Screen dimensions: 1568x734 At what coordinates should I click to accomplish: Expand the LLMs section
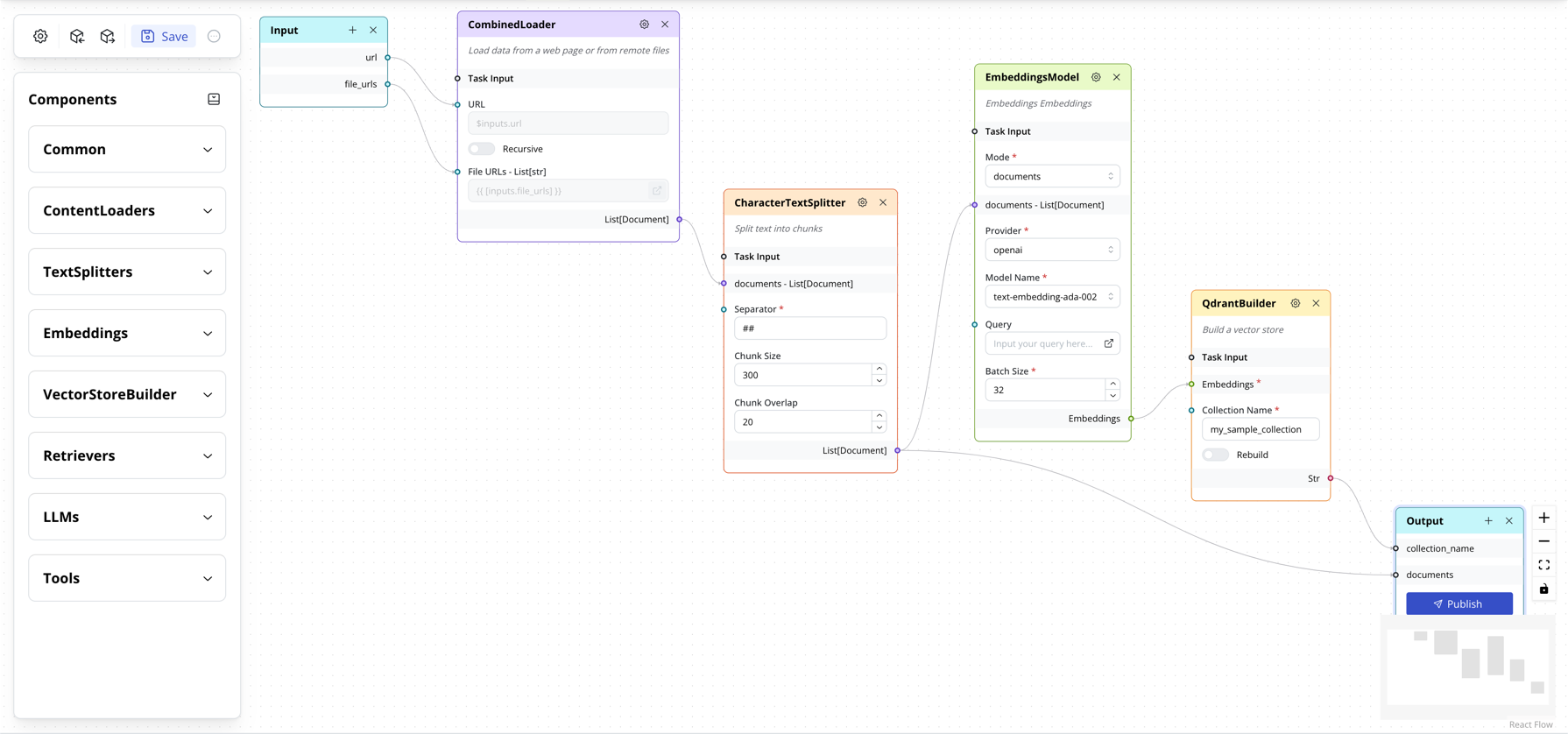(x=127, y=517)
